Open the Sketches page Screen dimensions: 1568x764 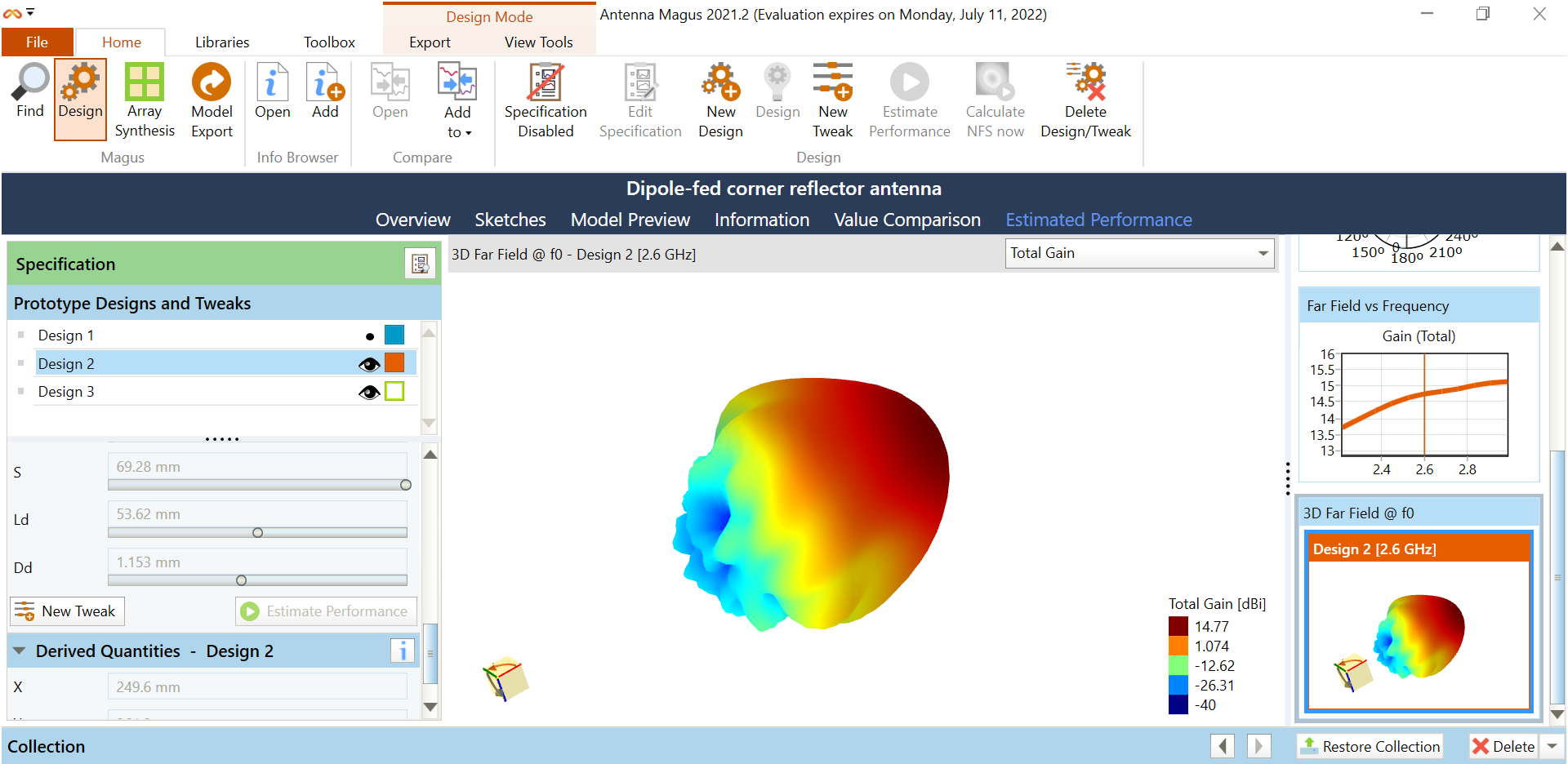(510, 220)
